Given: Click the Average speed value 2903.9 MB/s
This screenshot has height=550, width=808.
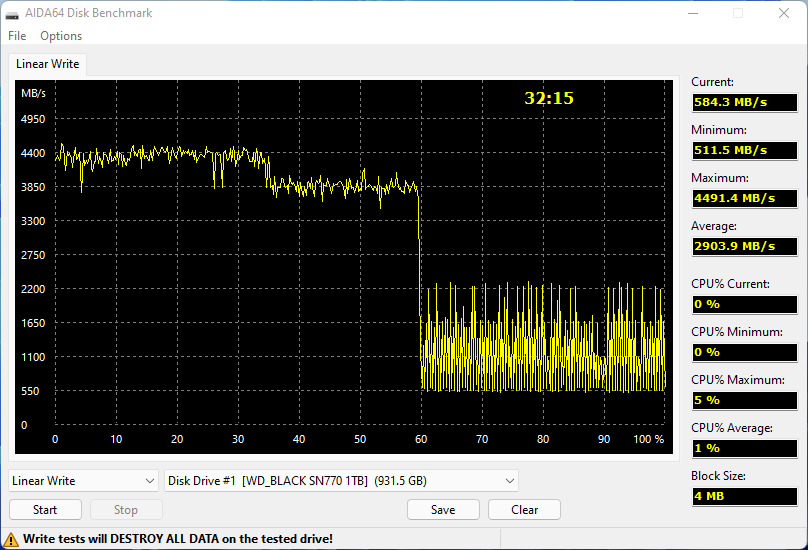Looking at the screenshot, I should coord(745,246).
